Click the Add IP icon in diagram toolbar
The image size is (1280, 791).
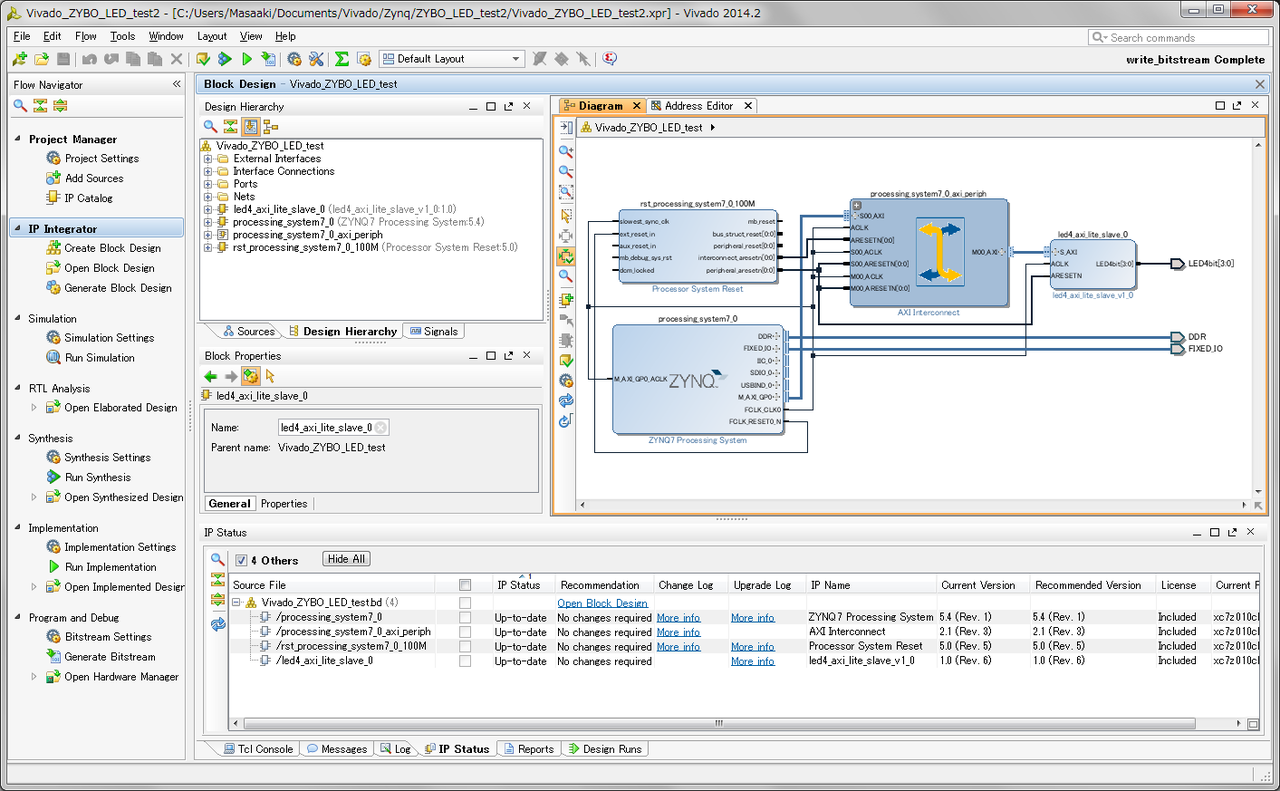point(566,299)
